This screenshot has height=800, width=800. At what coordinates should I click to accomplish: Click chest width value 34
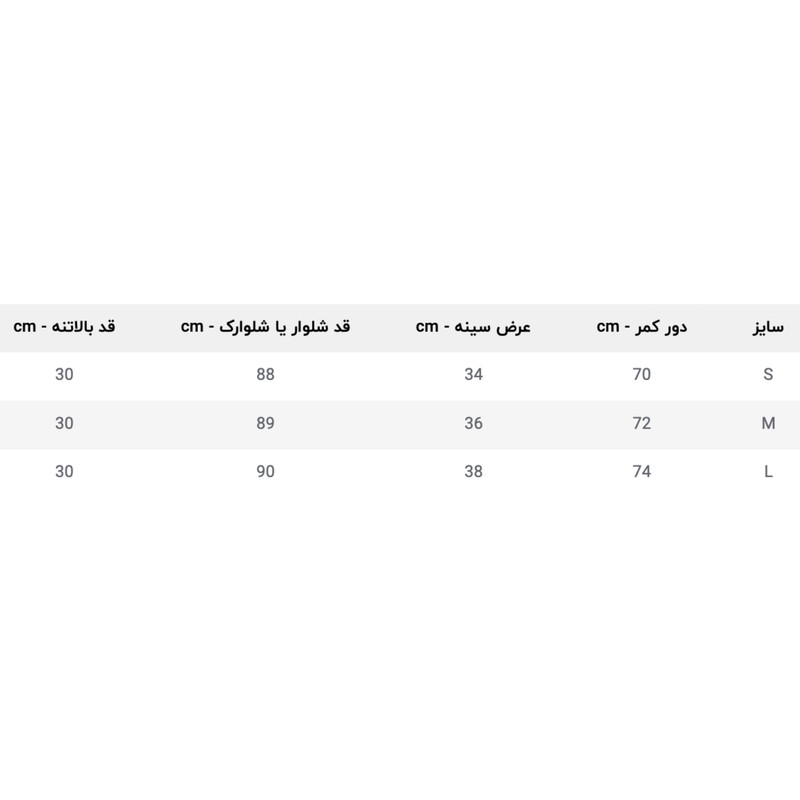coord(473,374)
